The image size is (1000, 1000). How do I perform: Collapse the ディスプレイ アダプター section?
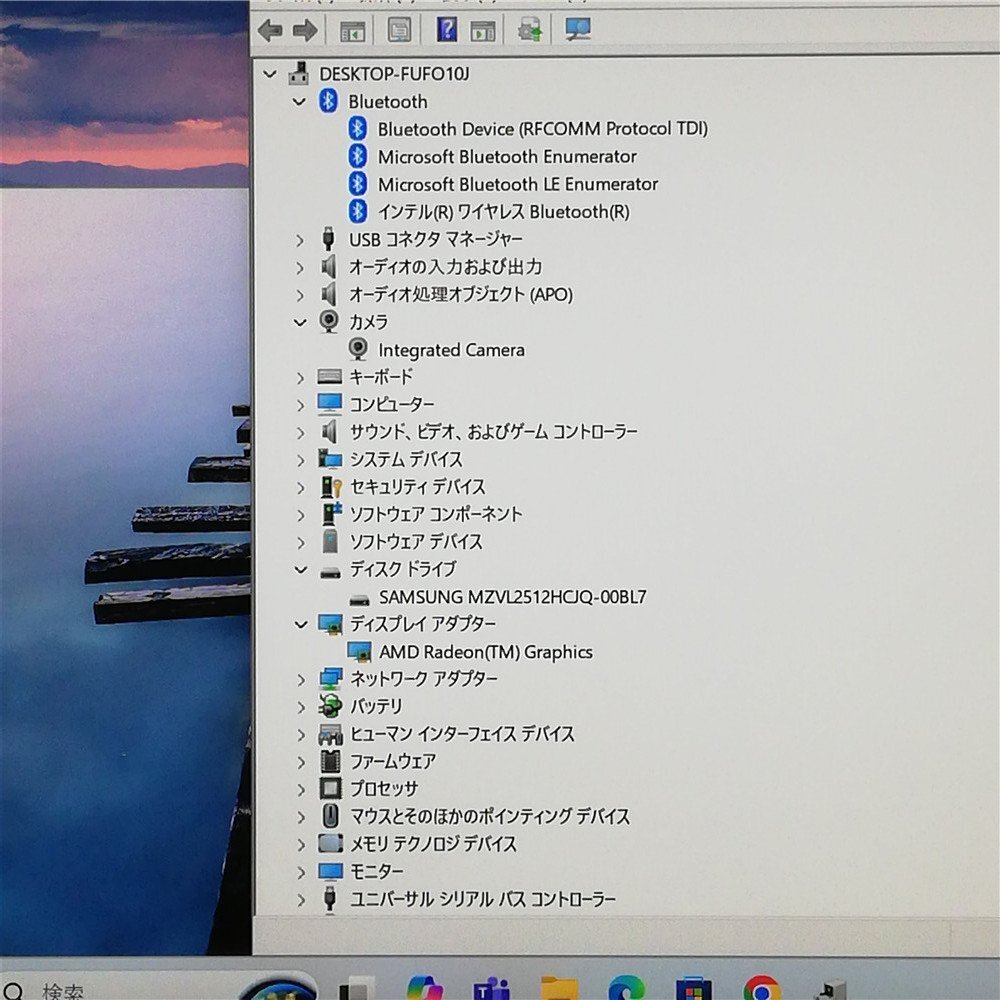(x=300, y=624)
